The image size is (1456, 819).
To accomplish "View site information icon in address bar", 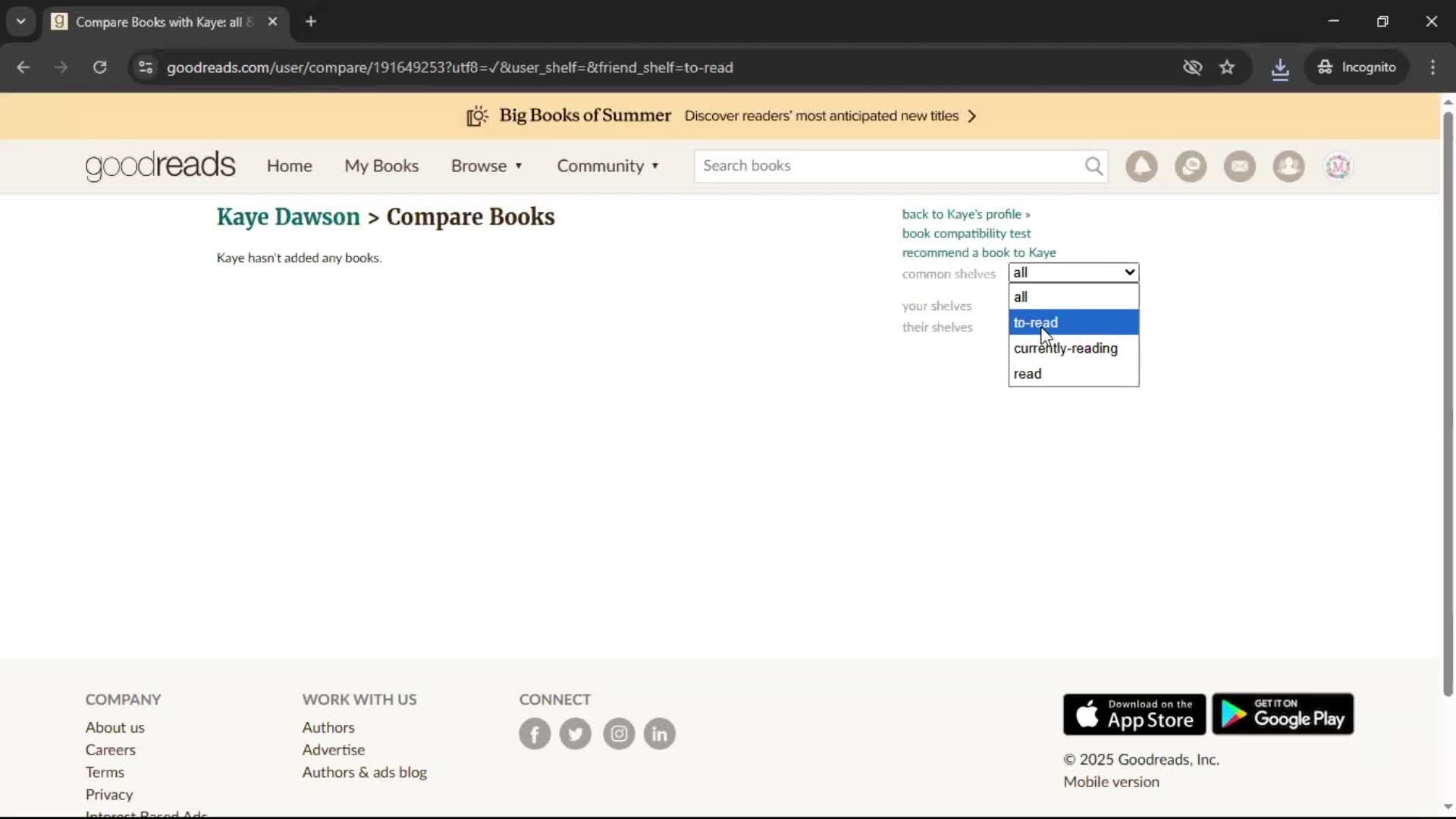I will pyautogui.click(x=146, y=67).
